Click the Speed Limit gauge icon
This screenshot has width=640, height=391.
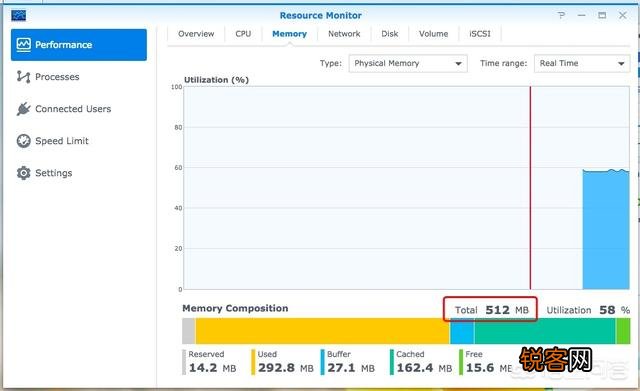coord(24,141)
